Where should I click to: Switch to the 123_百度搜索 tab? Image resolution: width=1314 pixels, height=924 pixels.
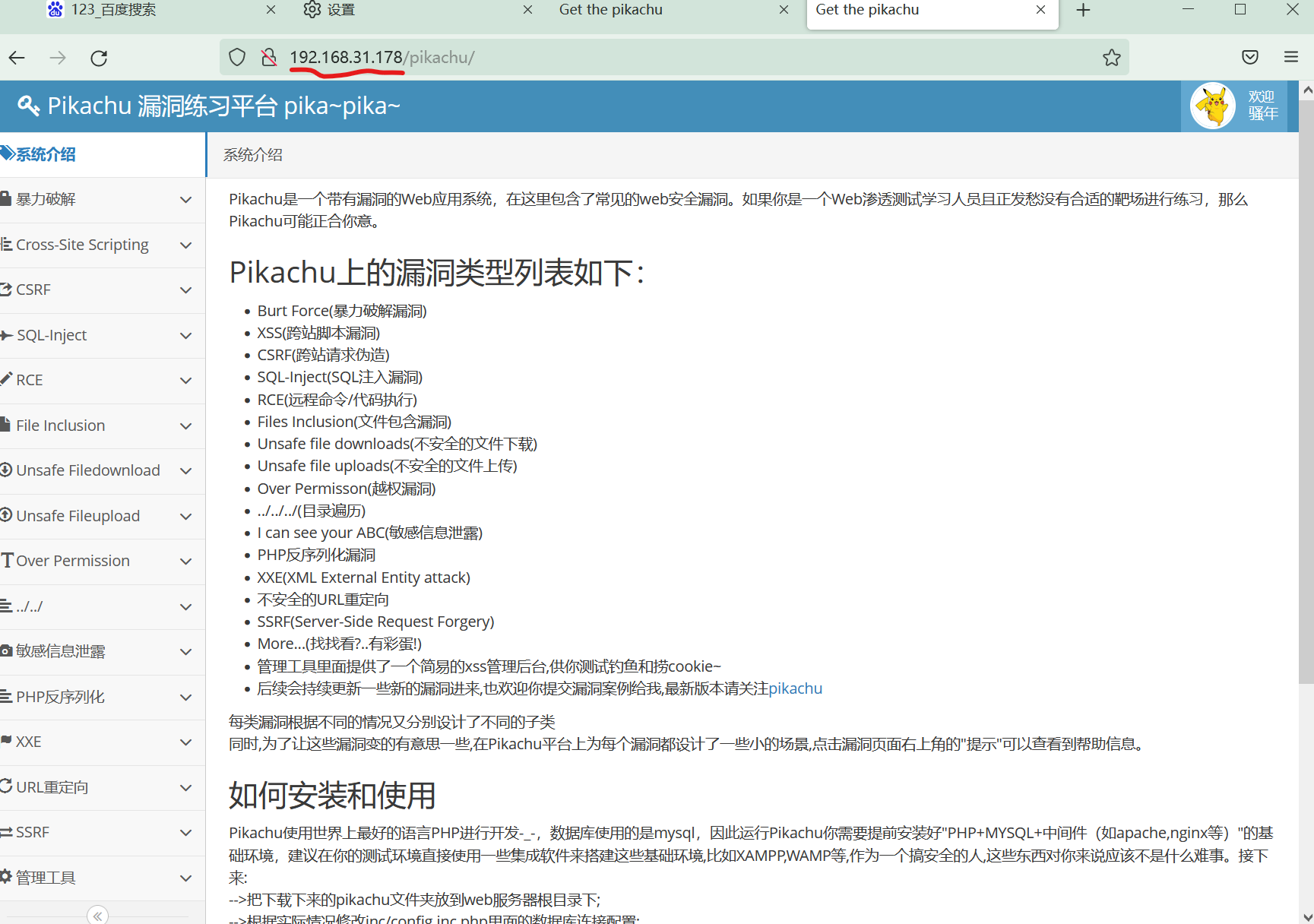[160, 11]
